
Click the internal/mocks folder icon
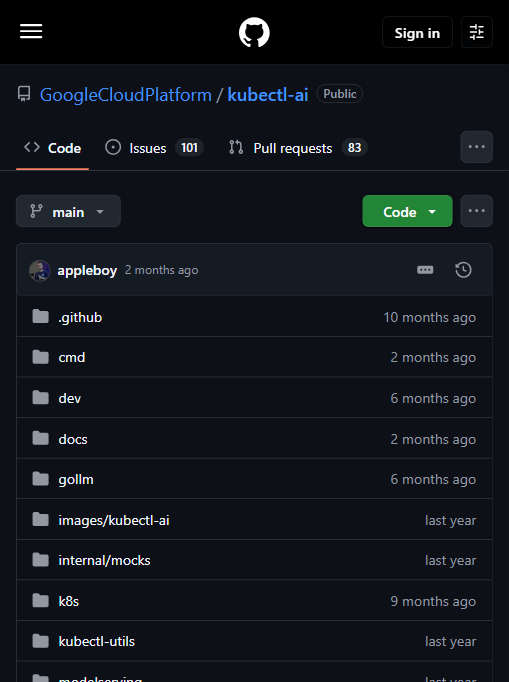[x=40, y=560]
